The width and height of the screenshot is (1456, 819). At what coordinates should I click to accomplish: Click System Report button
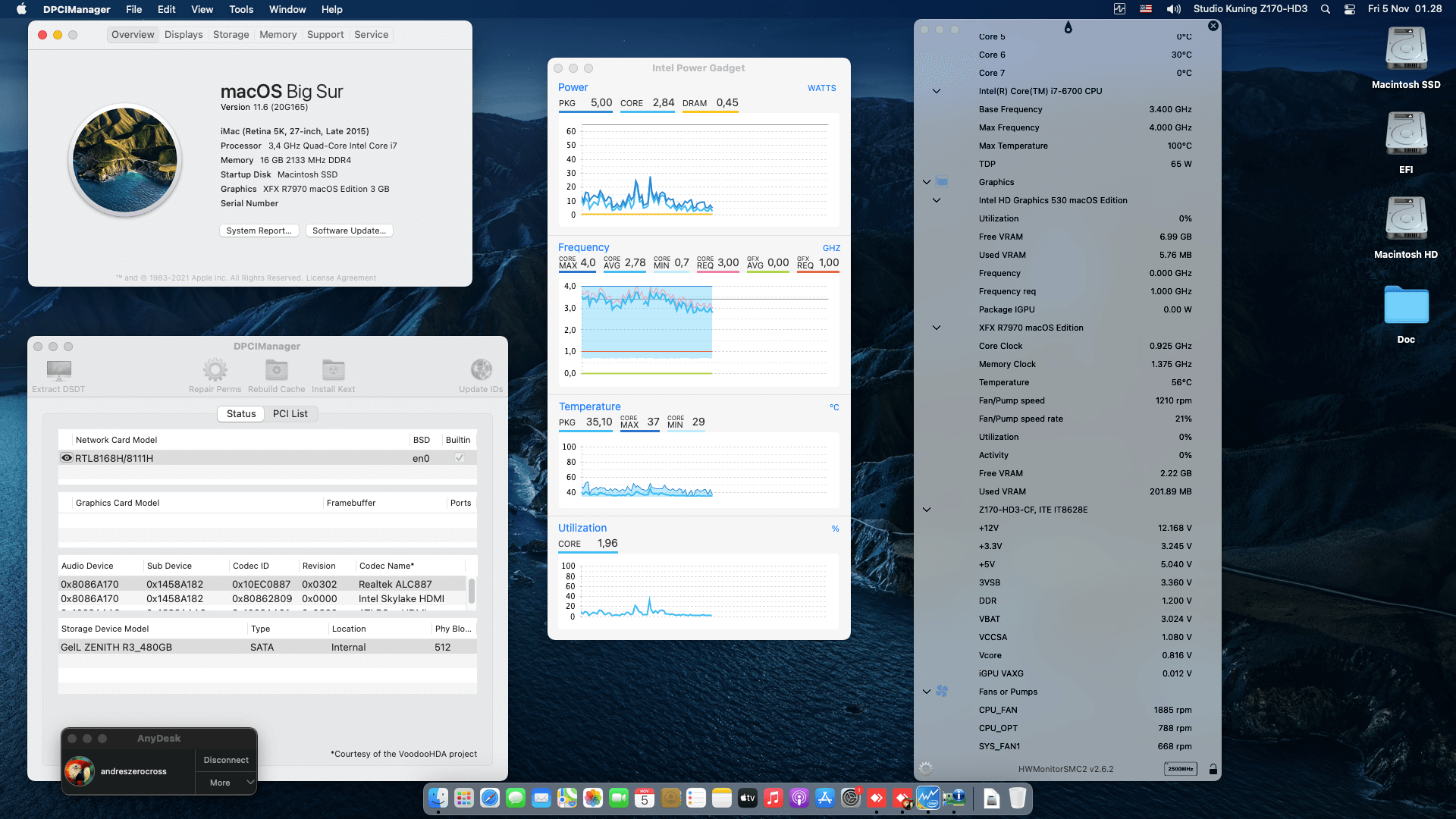(259, 231)
